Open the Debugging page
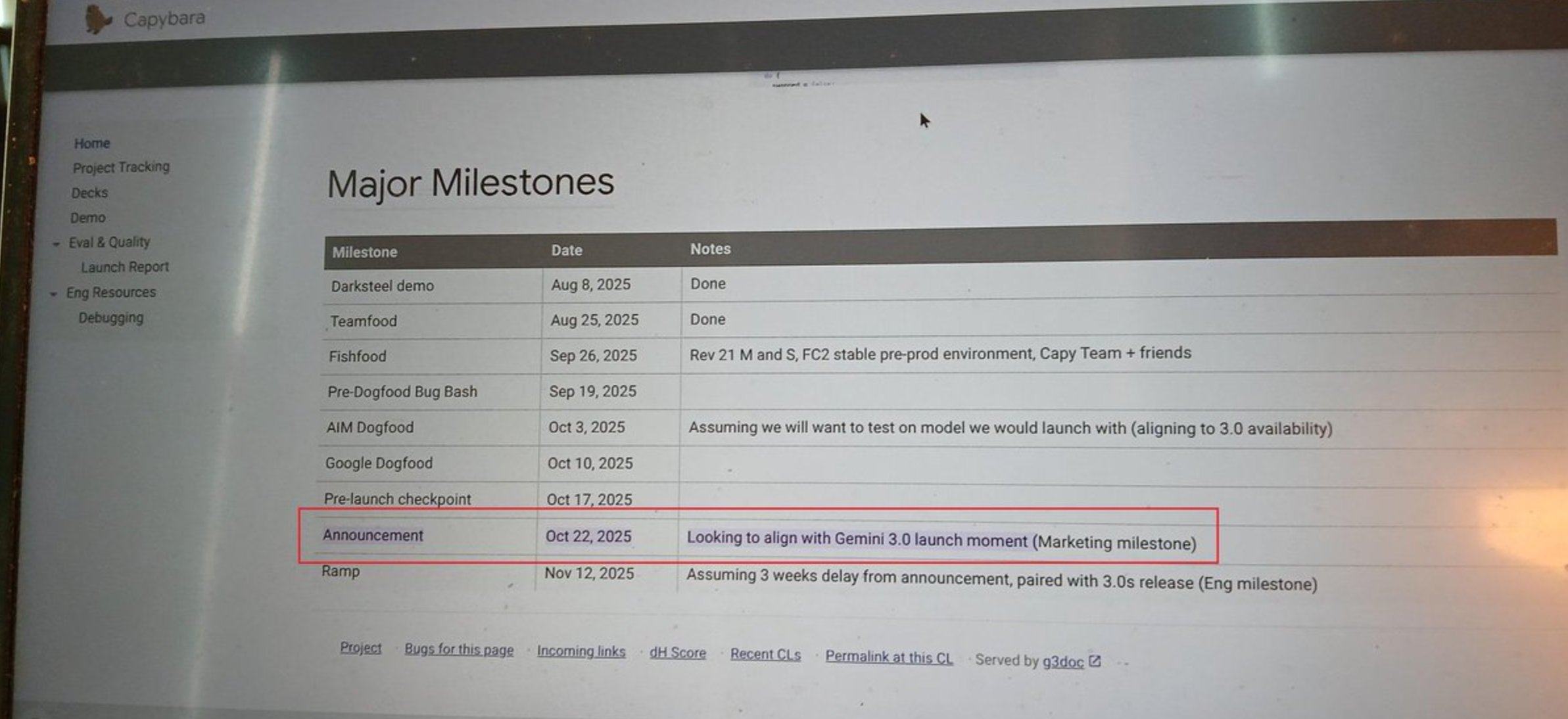This screenshot has width=1568, height=719. coord(111,317)
